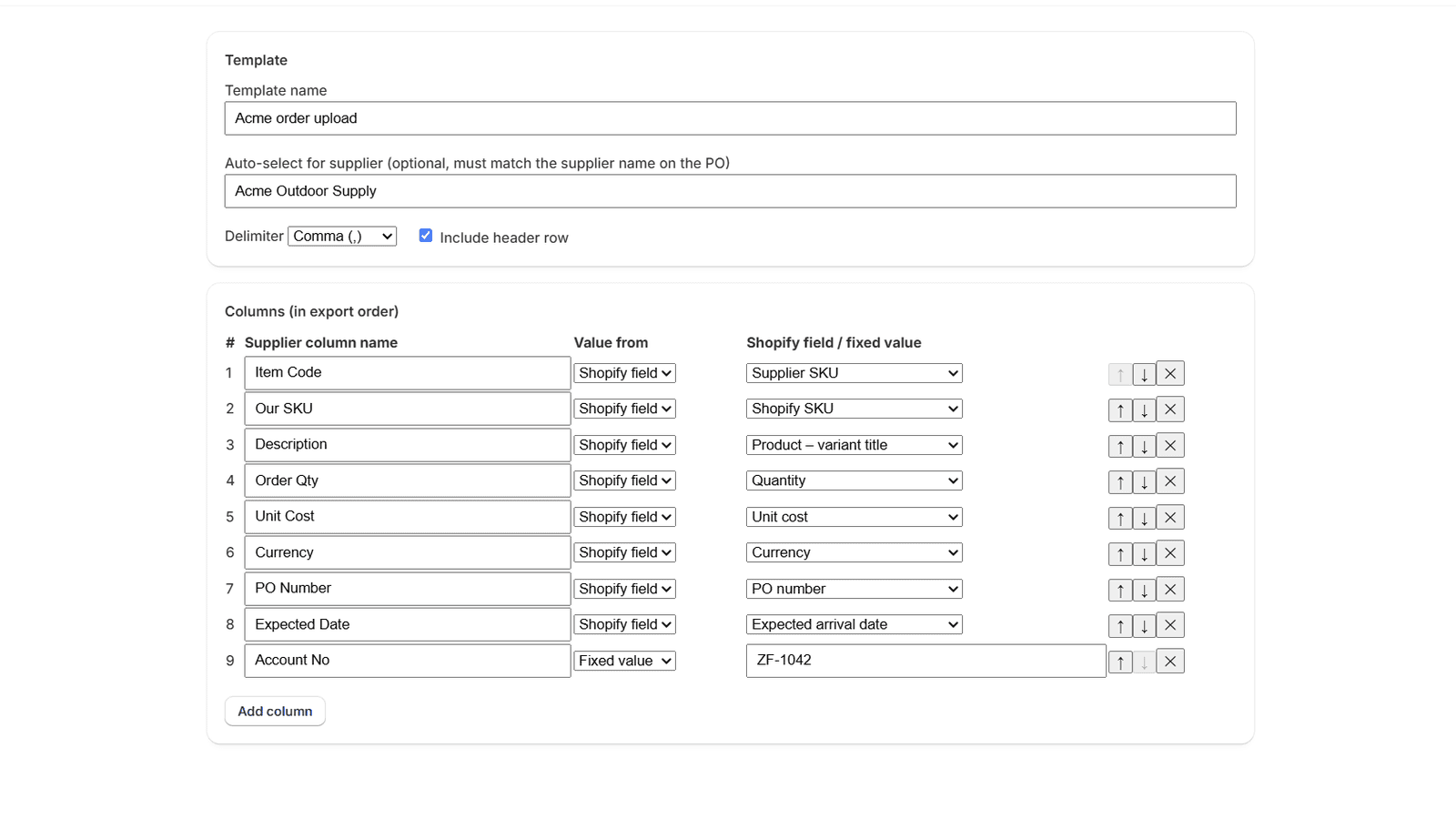Open the PO number field dropdown

854,589
